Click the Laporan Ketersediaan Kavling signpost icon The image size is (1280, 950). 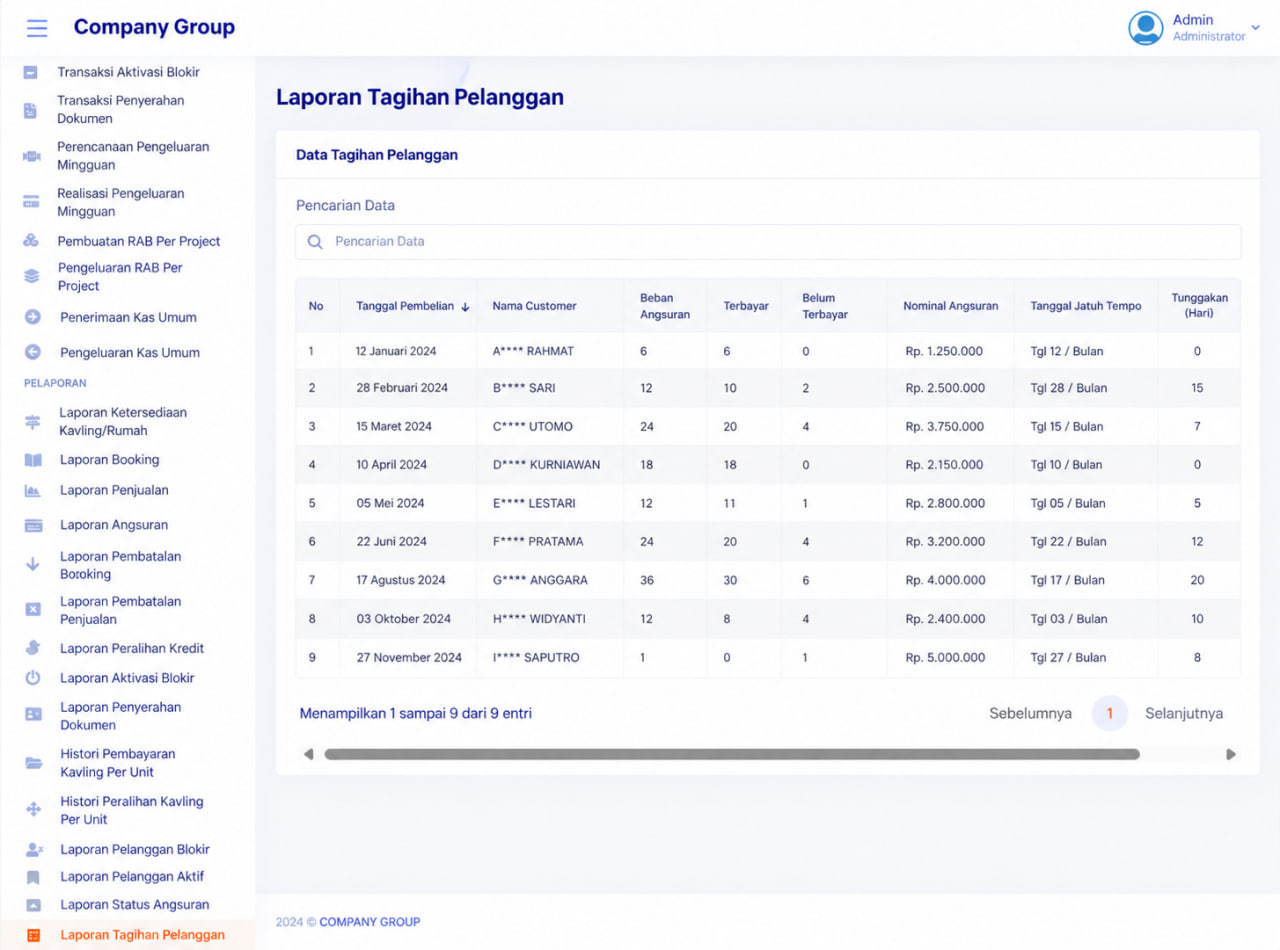[x=33, y=422]
